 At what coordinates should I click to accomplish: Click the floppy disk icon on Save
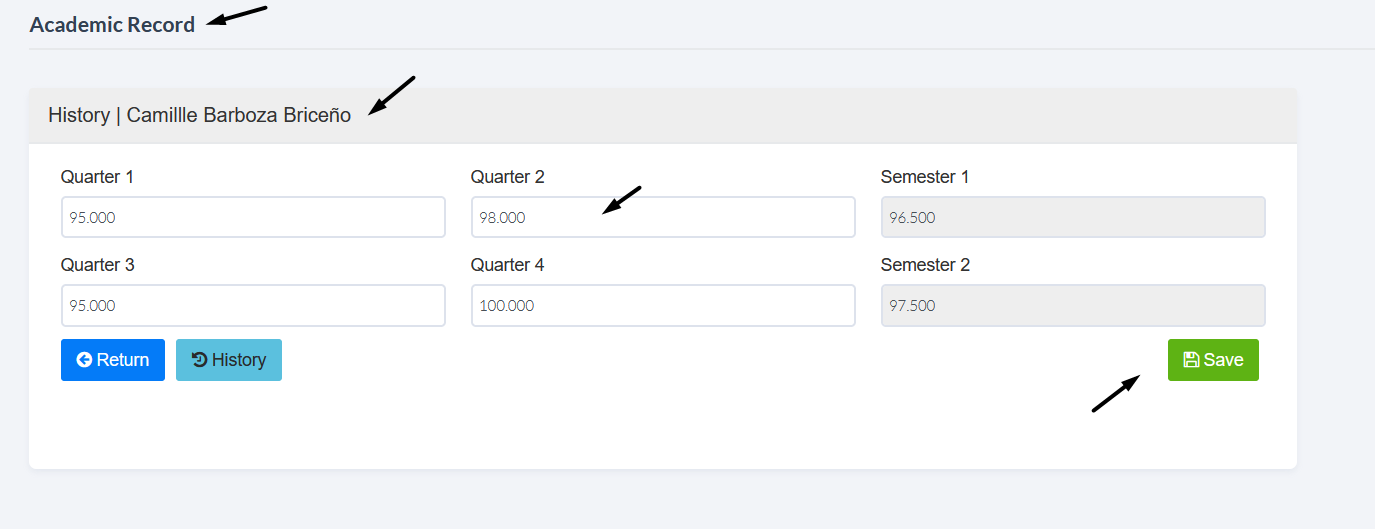tap(1191, 360)
